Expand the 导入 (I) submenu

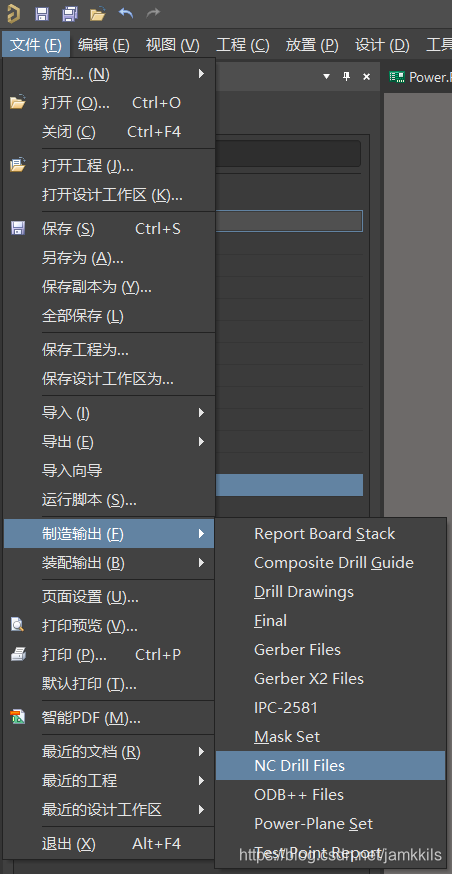click(109, 413)
